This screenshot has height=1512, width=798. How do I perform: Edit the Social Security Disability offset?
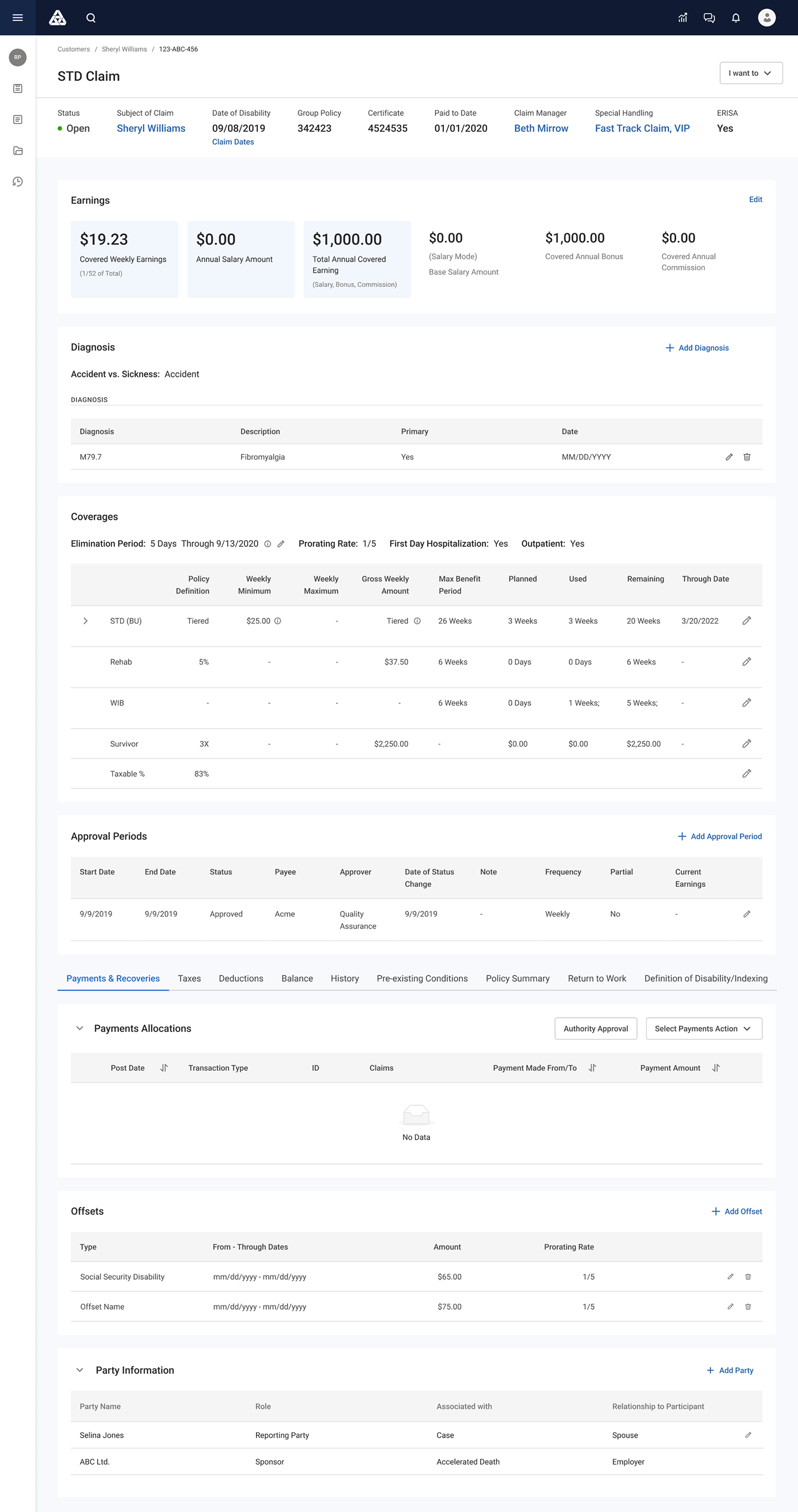click(x=730, y=1277)
